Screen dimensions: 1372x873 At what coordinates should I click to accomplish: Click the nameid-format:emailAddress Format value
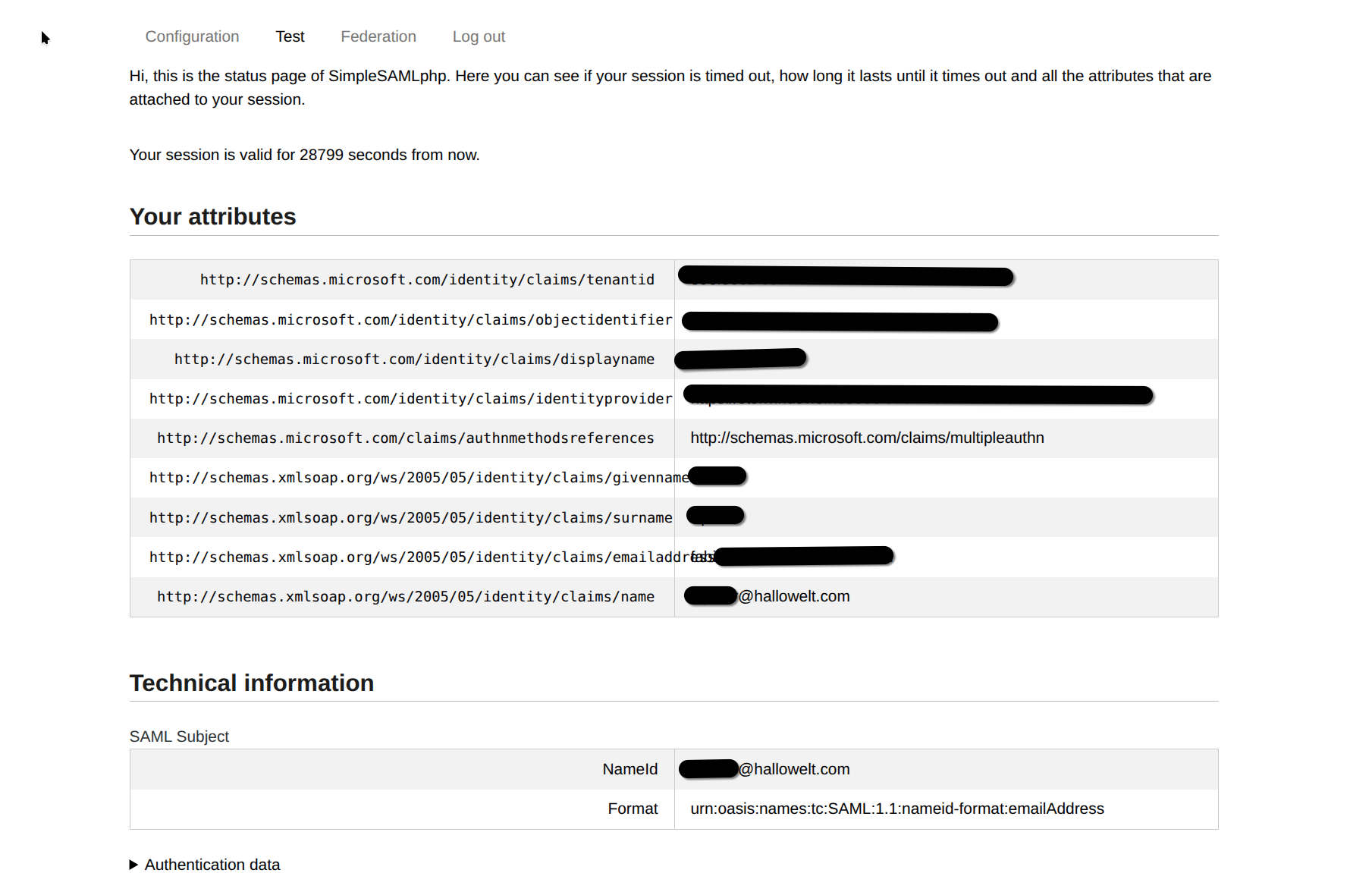896,809
